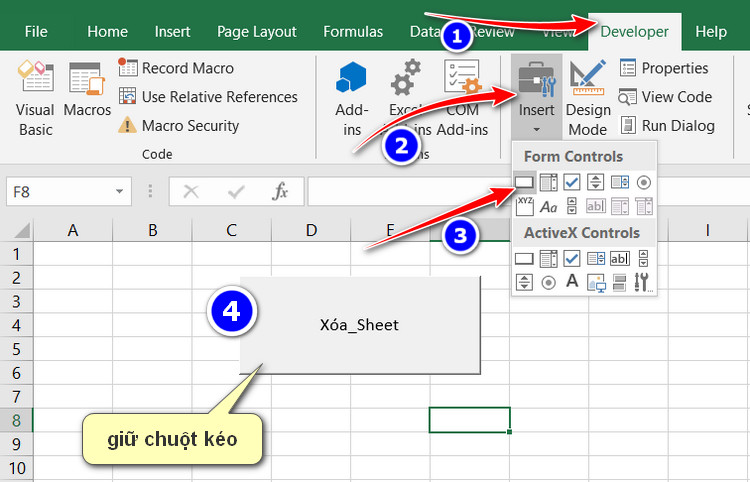This screenshot has height=482, width=750.
Task: Select the Form Controls spin button
Action: pyautogui.click(x=596, y=182)
